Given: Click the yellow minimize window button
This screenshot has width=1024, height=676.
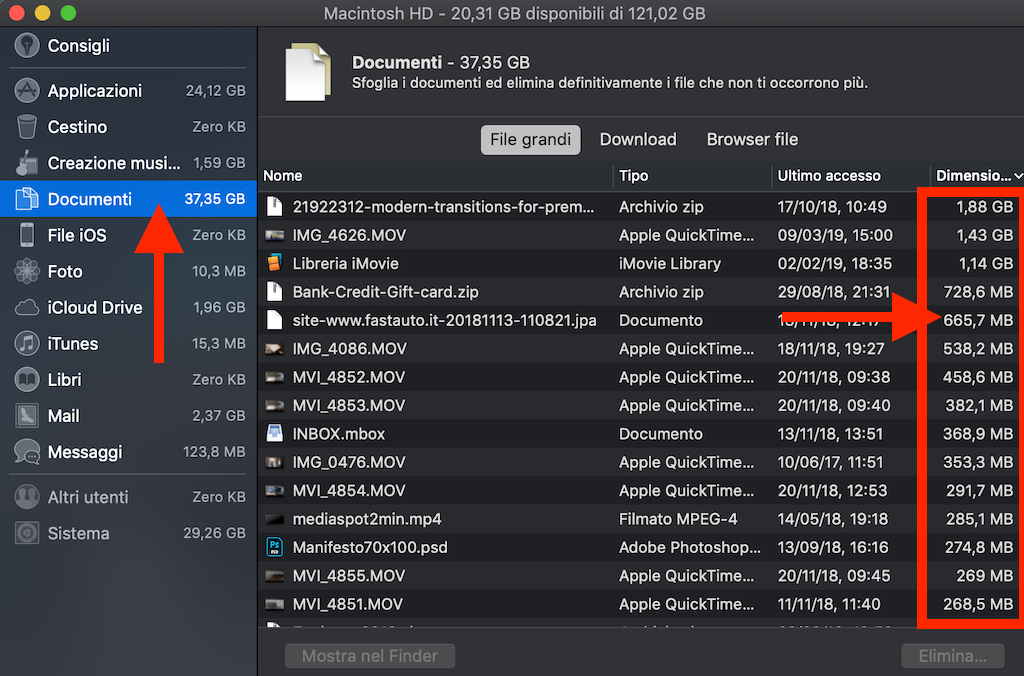Looking at the screenshot, I should (42, 12).
